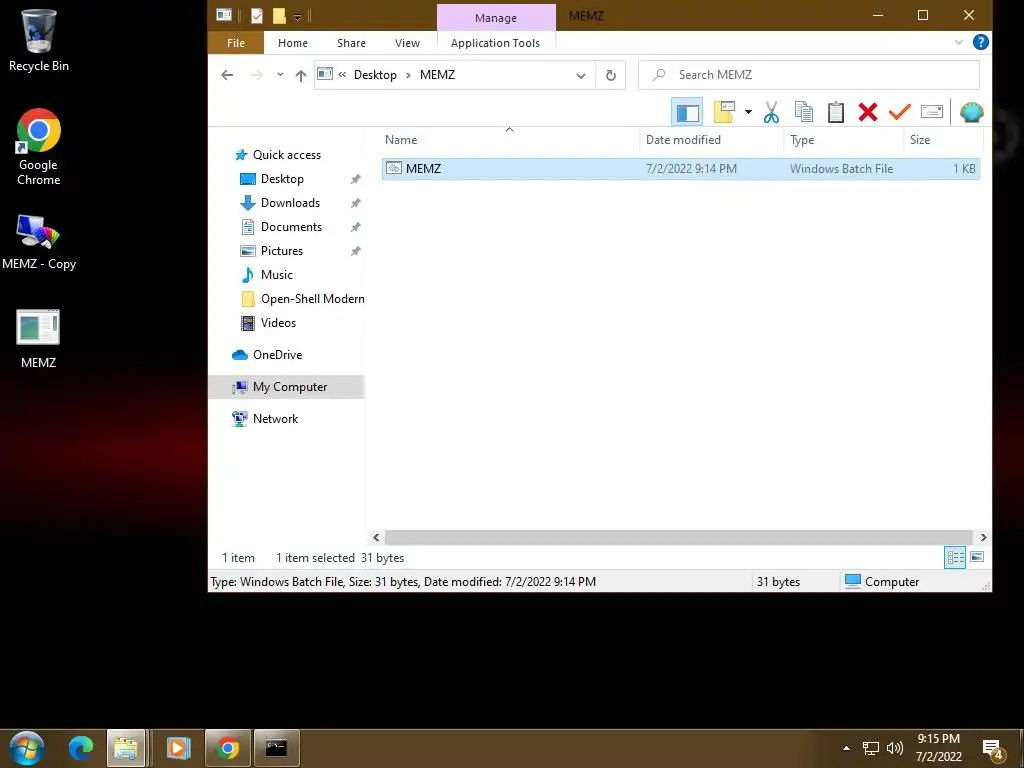
Task: Sort by the Name column header
Action: coord(509,140)
